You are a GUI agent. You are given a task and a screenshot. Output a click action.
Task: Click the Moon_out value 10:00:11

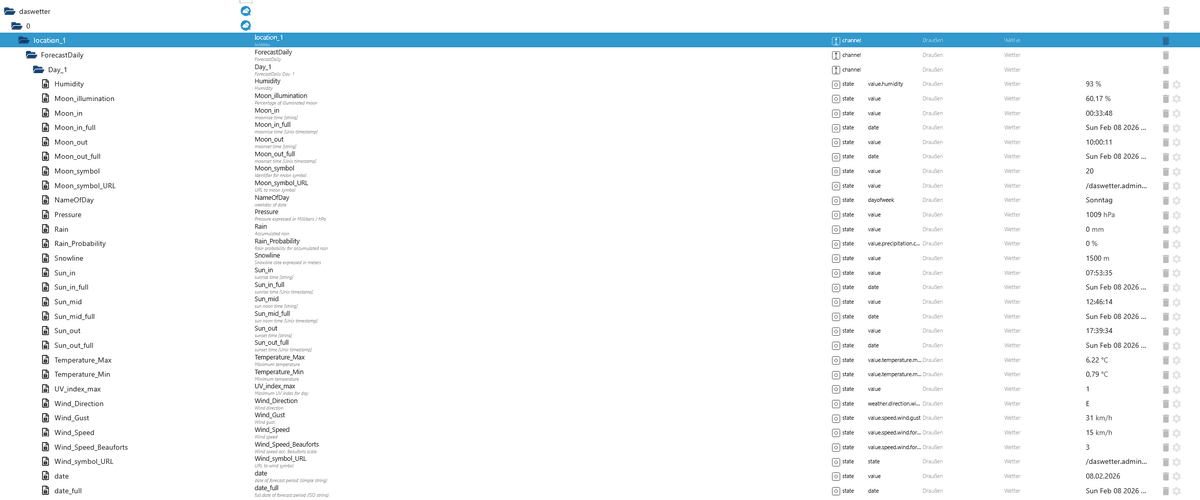tap(1099, 142)
